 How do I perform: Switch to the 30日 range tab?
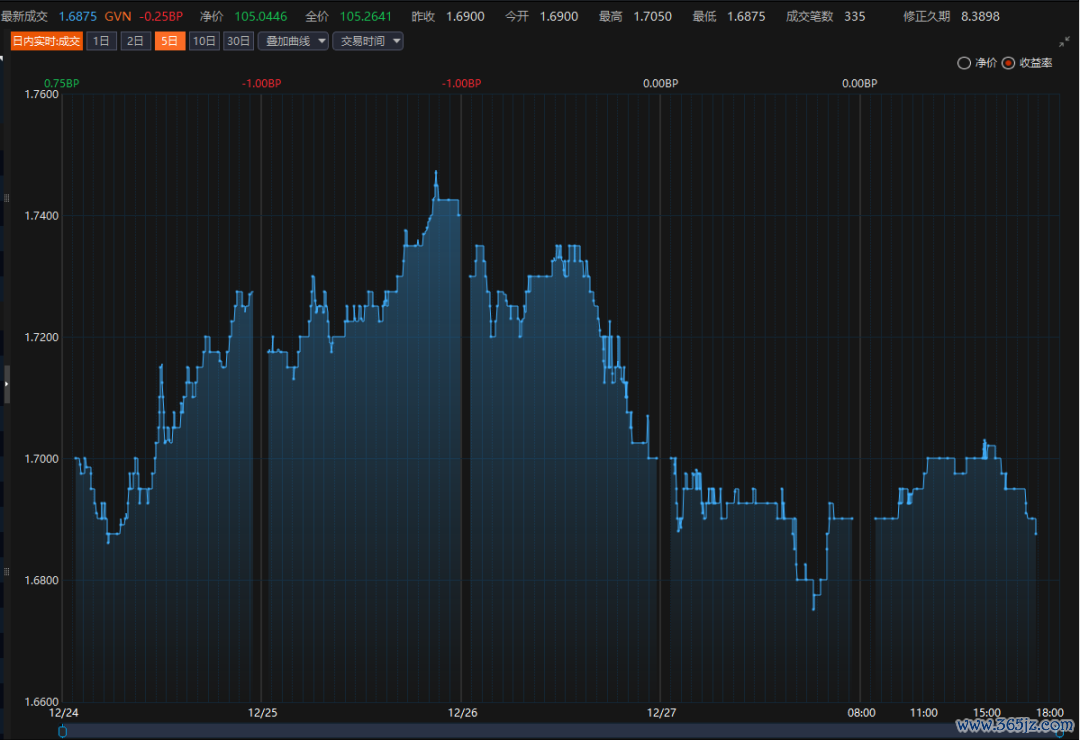[238, 41]
